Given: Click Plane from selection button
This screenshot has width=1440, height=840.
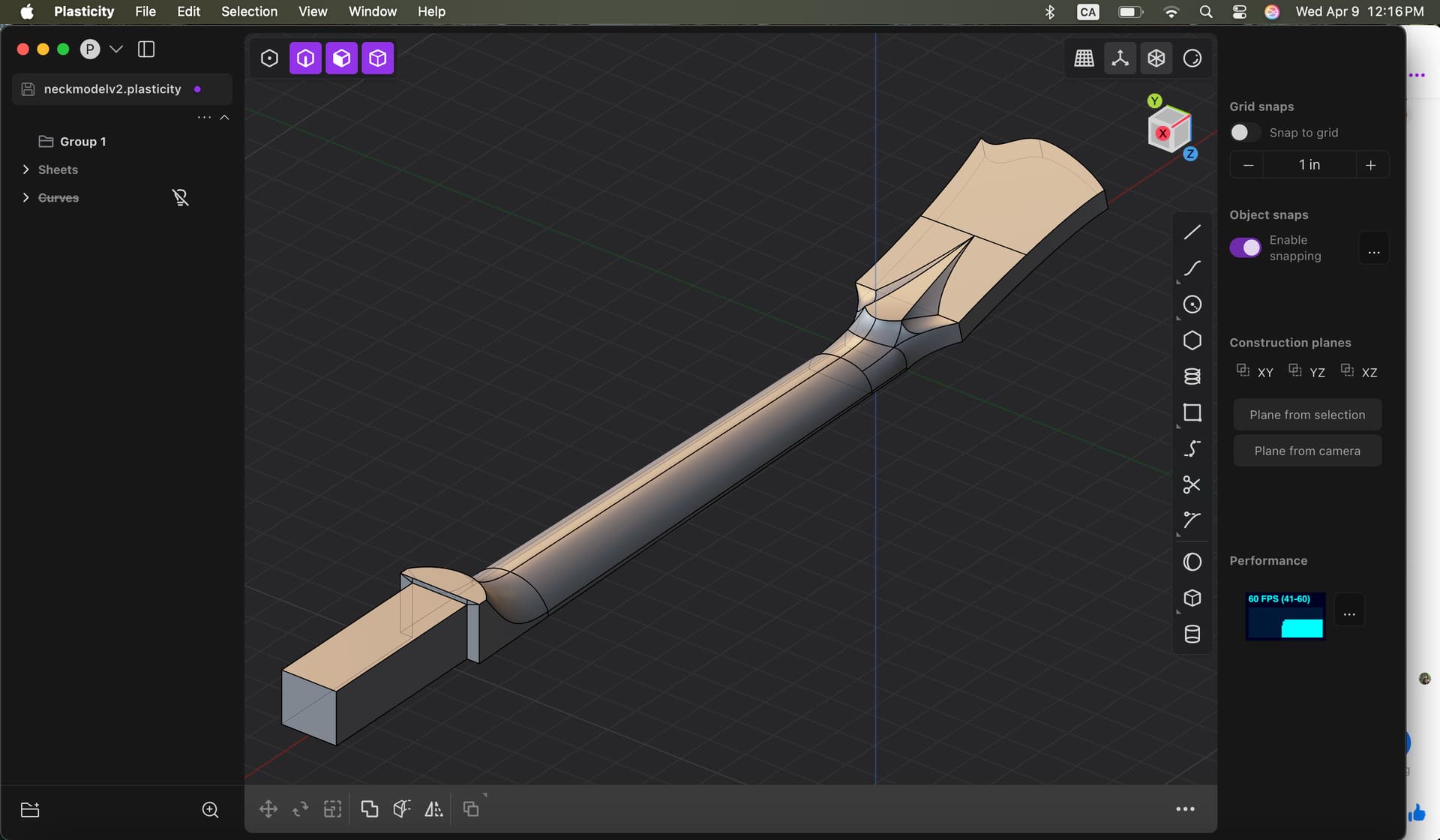Looking at the screenshot, I should pos(1307,415).
